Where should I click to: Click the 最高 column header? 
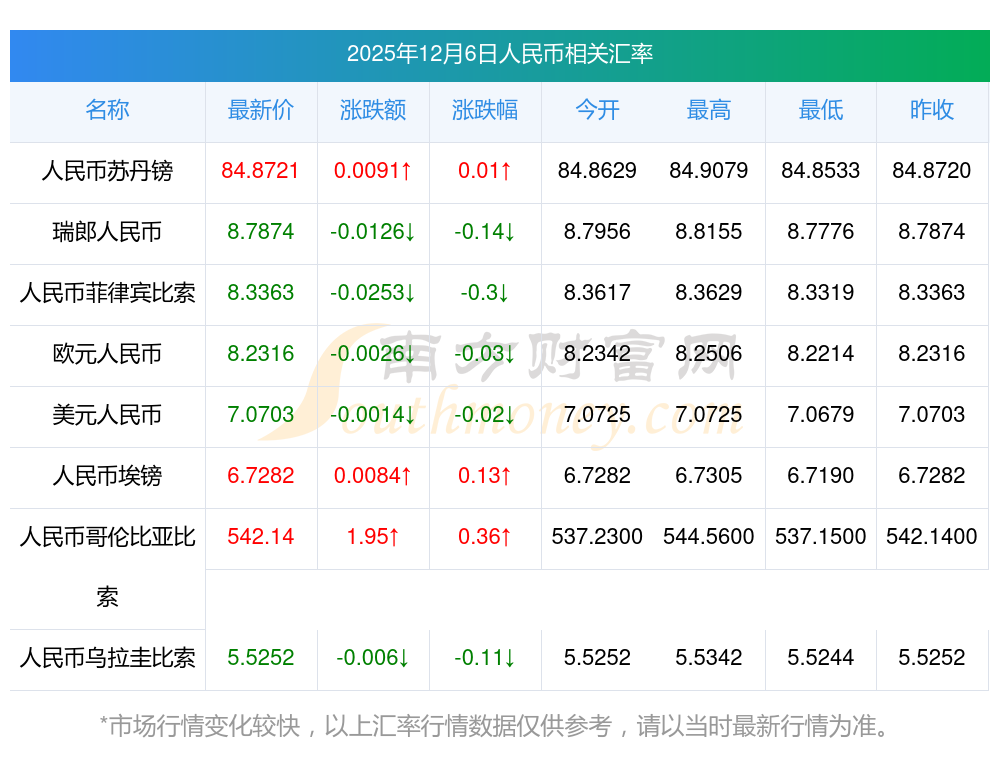[709, 110]
